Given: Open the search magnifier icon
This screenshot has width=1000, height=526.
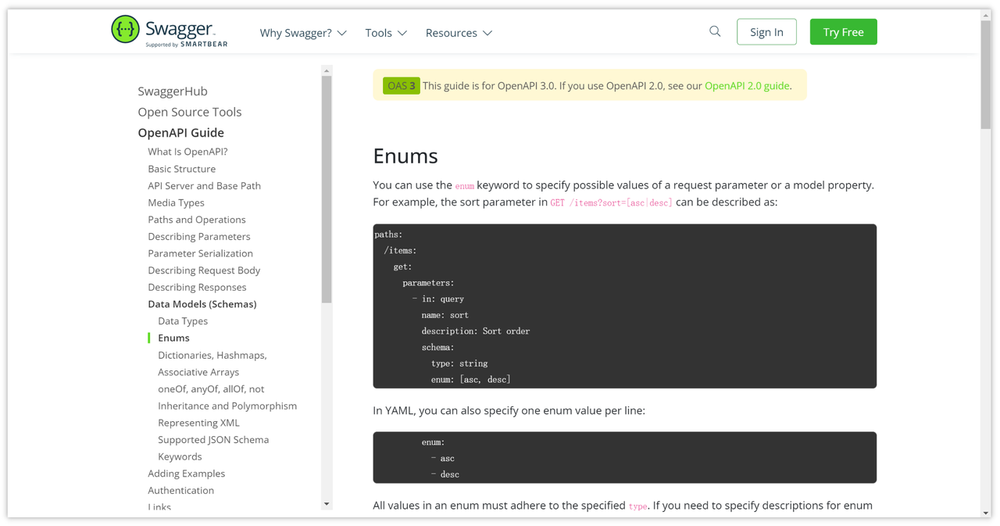Looking at the screenshot, I should click(715, 31).
